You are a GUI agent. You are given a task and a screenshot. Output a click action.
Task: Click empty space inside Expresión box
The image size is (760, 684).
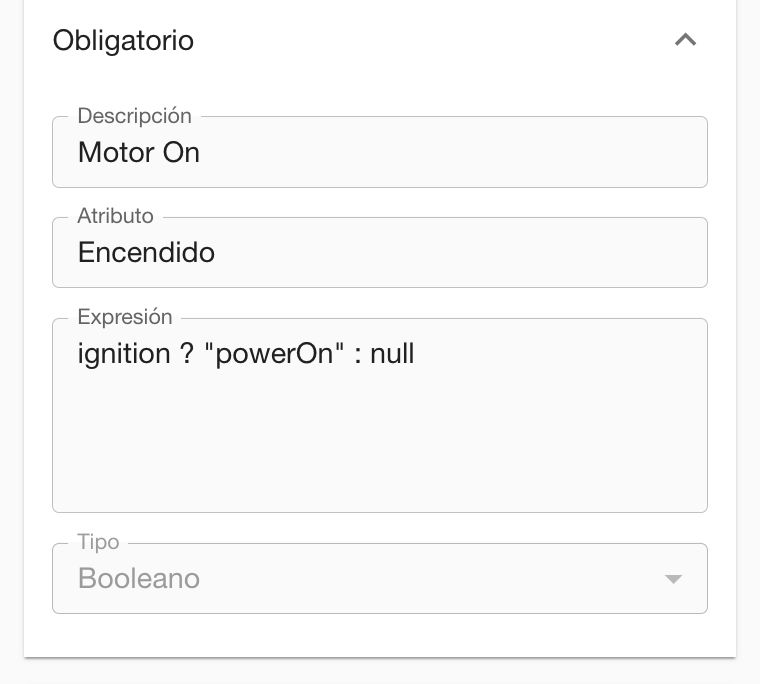coord(380,450)
